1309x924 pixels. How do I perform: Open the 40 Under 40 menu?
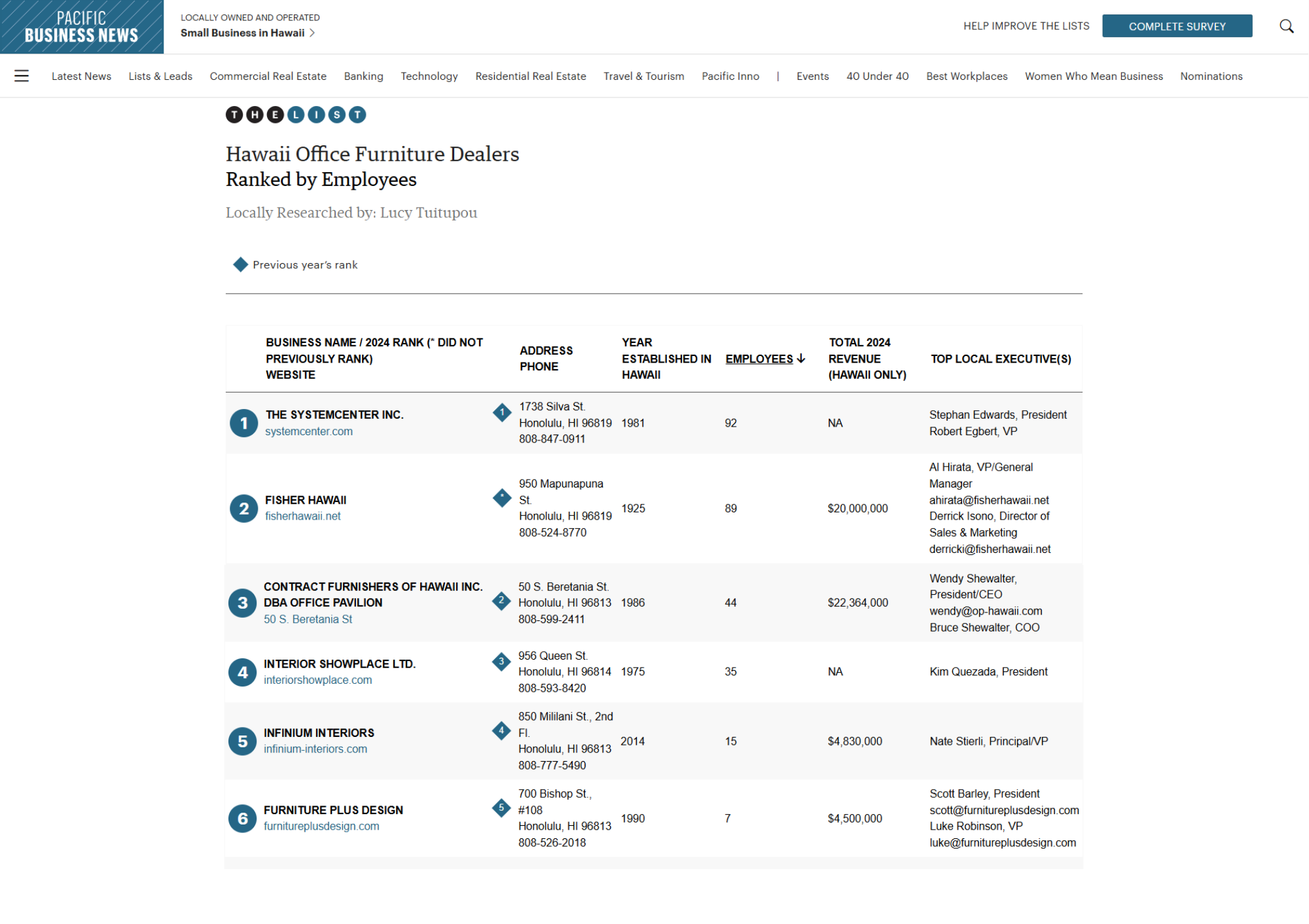tap(877, 76)
